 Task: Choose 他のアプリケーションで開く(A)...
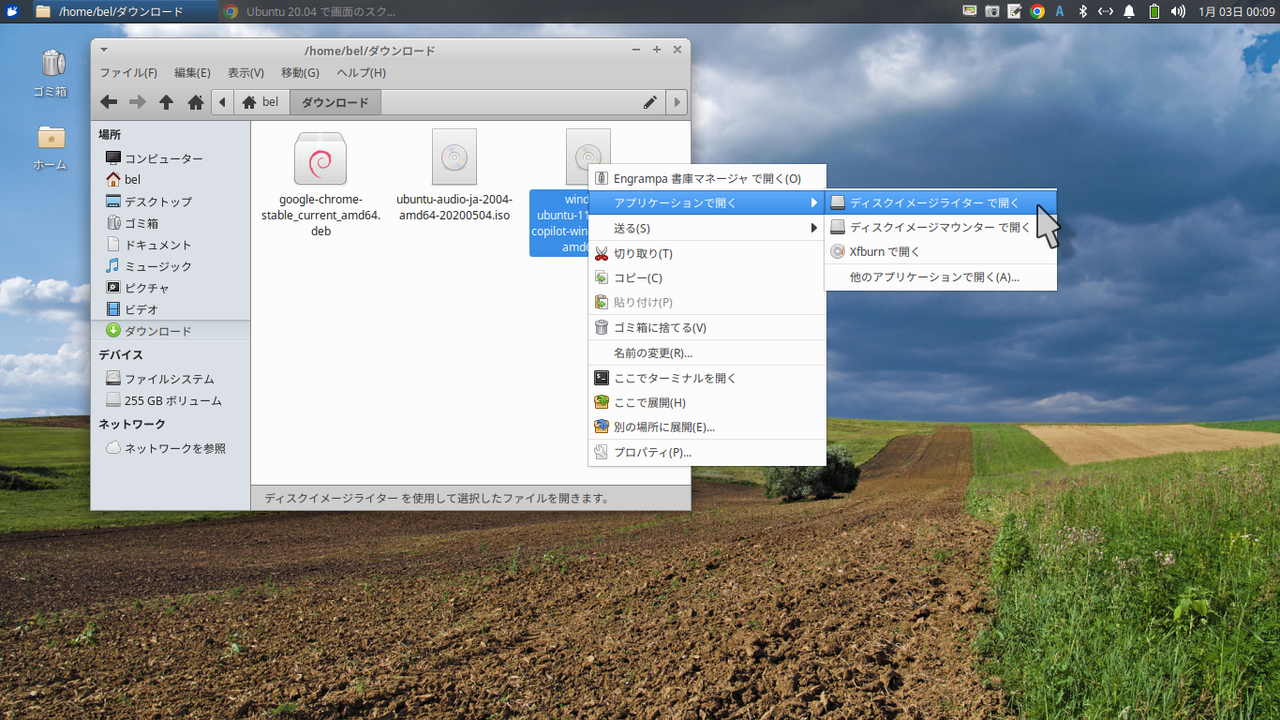(940, 277)
